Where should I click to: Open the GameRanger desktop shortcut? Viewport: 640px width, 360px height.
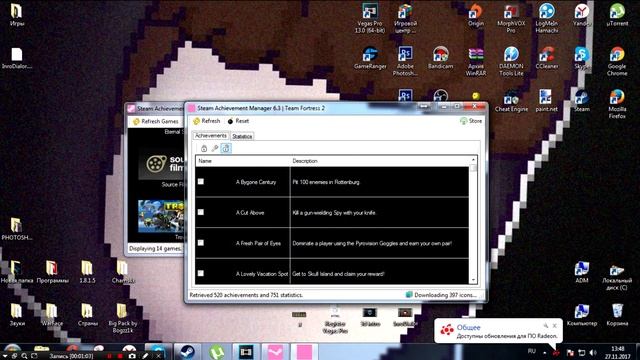370,58
